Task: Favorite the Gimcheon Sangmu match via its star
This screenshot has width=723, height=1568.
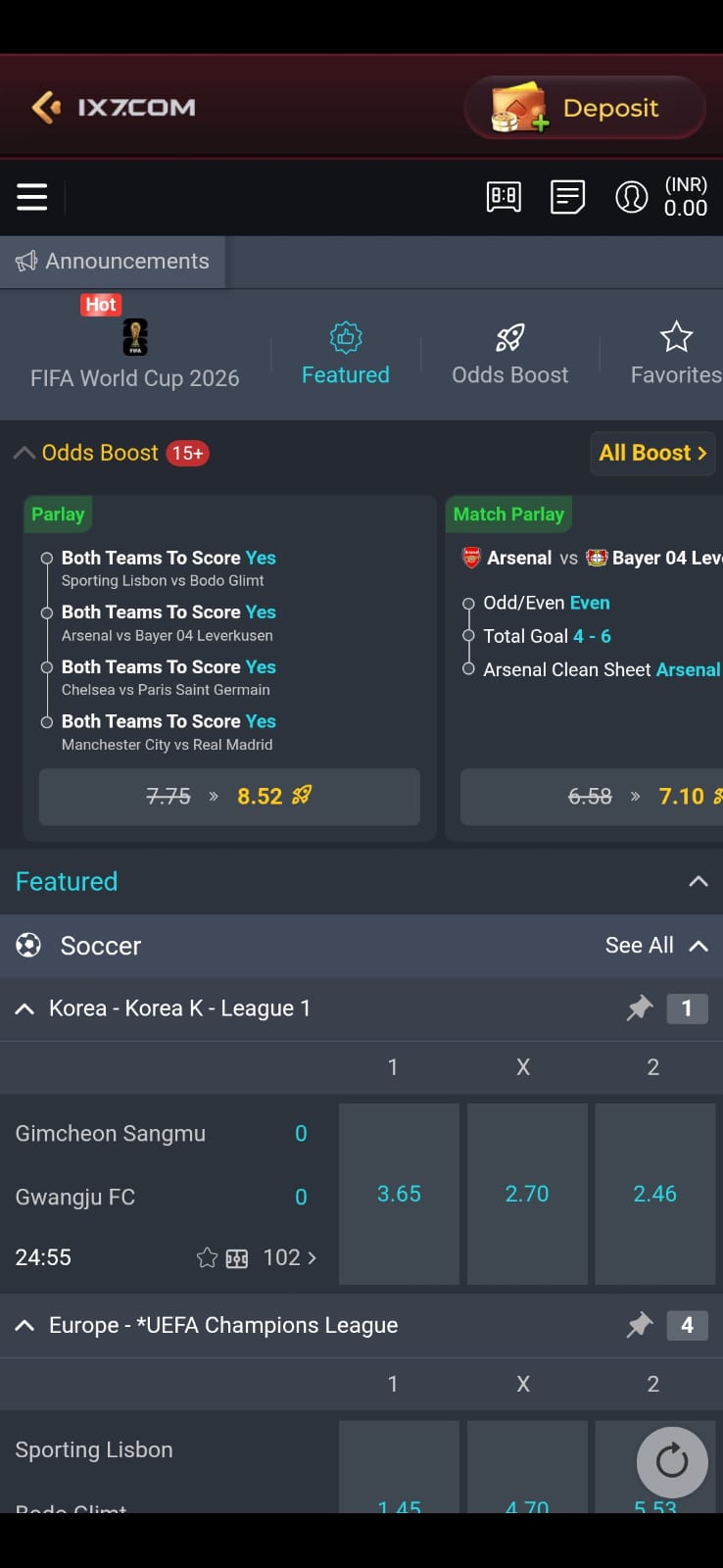Action: 207,1257
